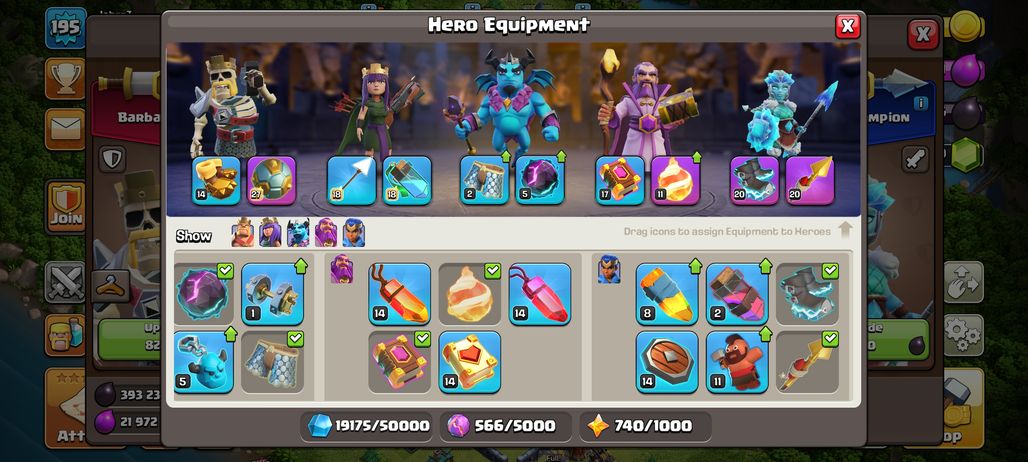Select the Giant Gauntlet equipment level 27
The image size is (1028, 462).
click(x=271, y=180)
